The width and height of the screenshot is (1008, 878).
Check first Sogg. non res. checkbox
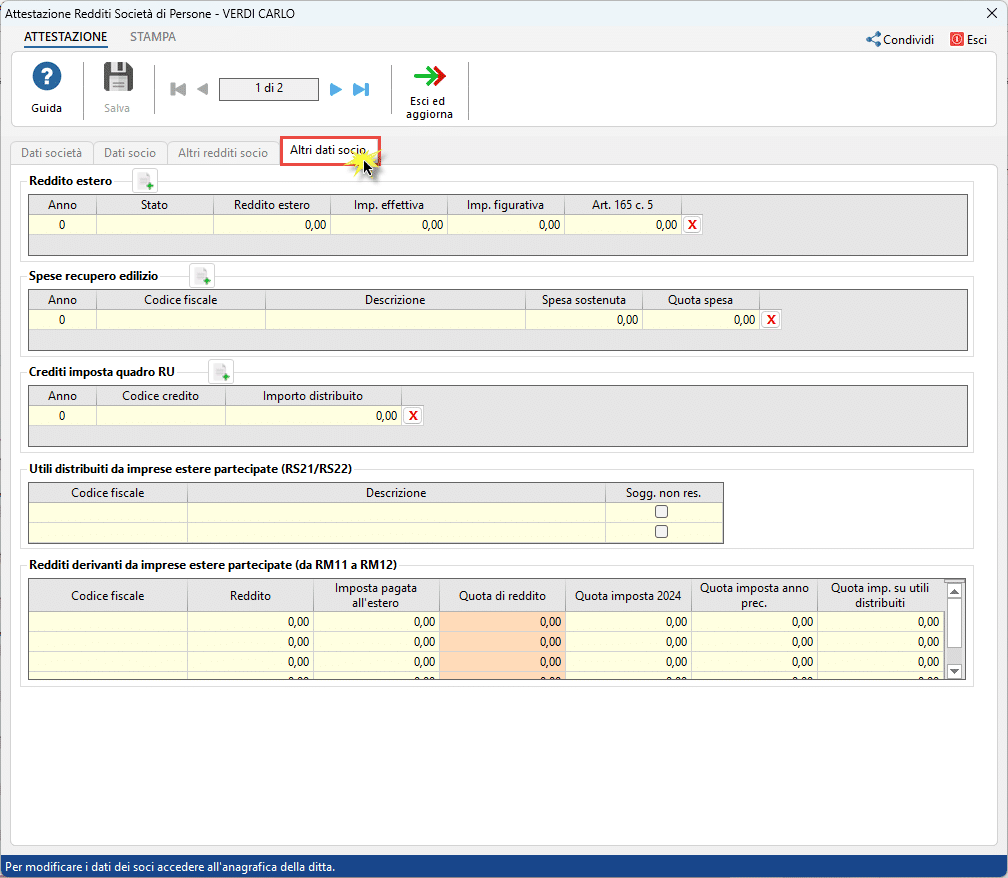tap(661, 512)
